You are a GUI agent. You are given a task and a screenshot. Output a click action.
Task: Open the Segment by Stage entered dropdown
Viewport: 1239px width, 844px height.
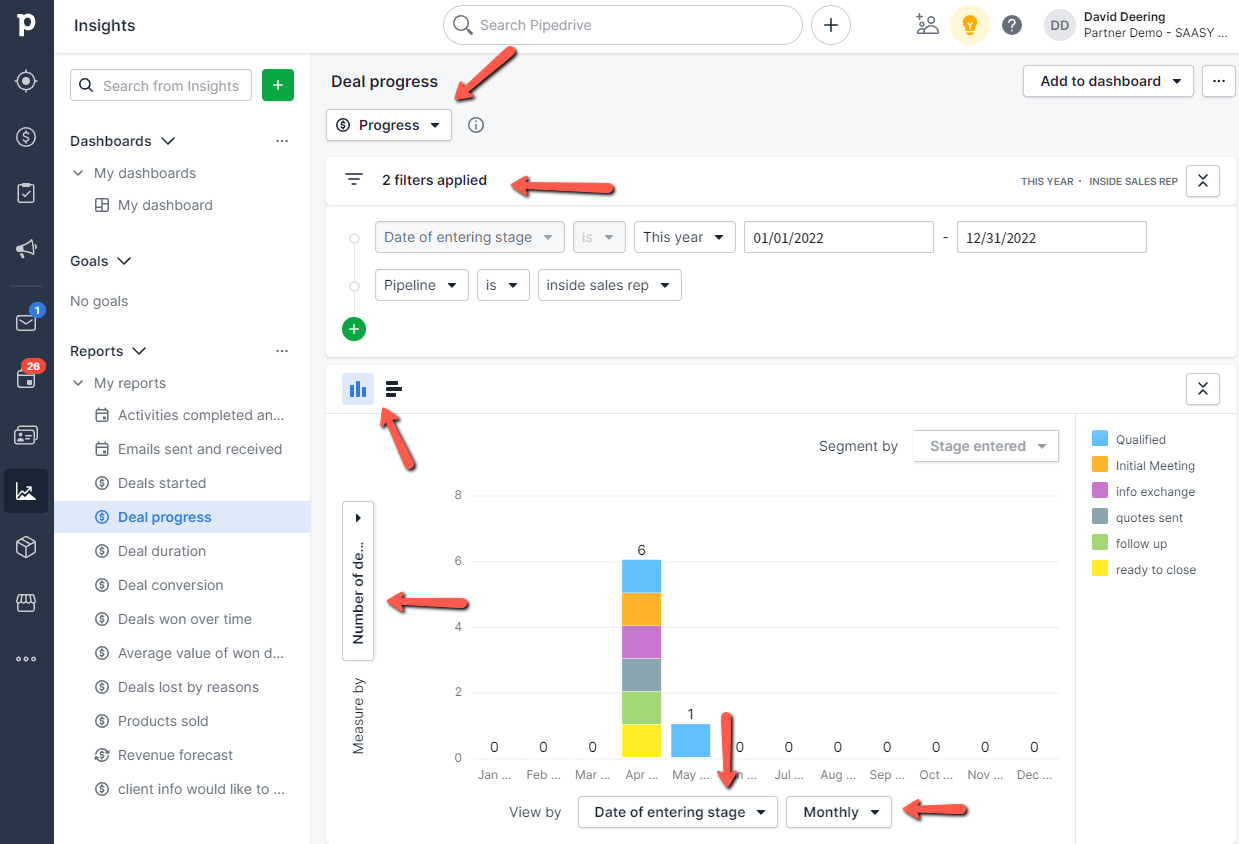pos(986,446)
